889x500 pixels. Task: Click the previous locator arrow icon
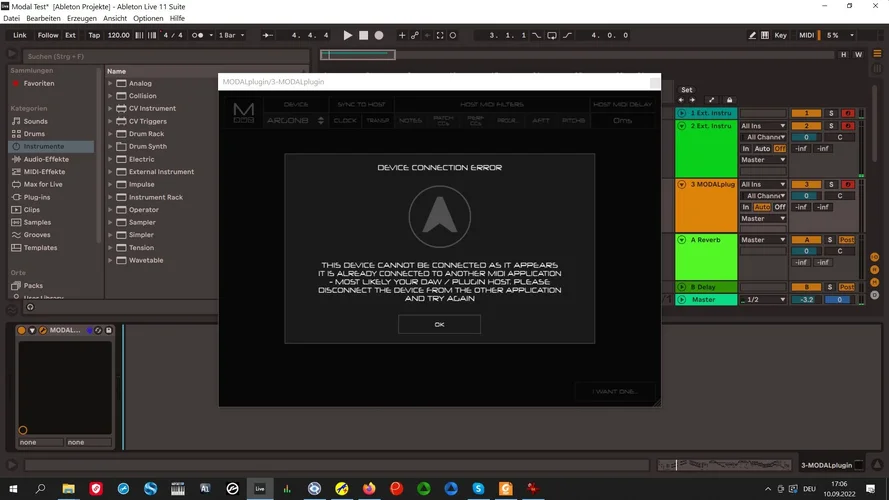681,100
